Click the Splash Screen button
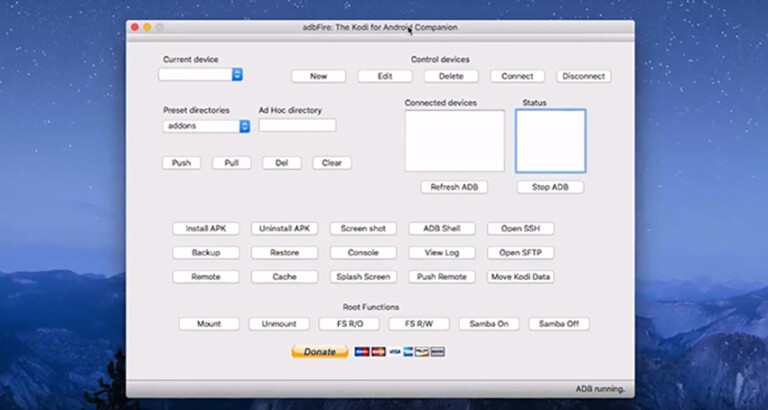Image resolution: width=768 pixels, height=410 pixels. click(x=363, y=277)
